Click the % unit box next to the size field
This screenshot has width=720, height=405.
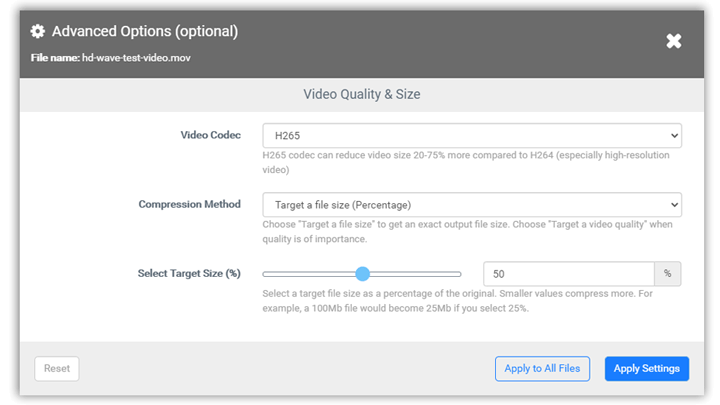pyautogui.click(x=668, y=274)
